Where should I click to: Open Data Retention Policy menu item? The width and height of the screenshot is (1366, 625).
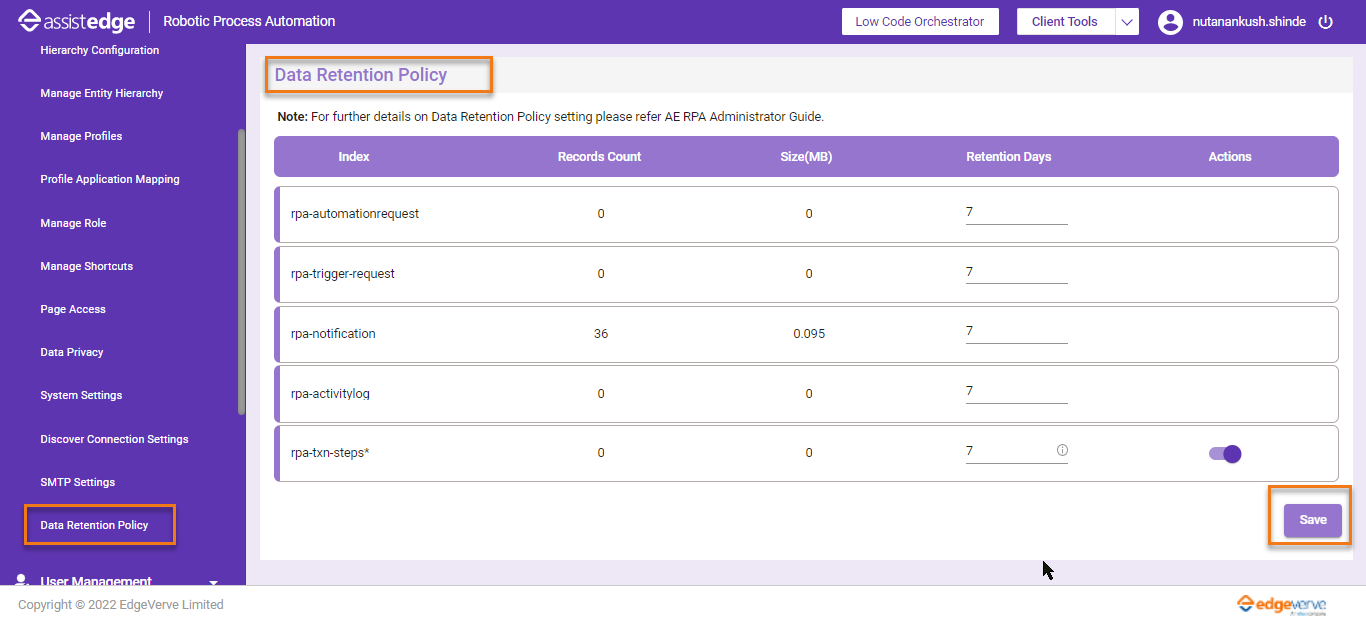pyautogui.click(x=94, y=525)
